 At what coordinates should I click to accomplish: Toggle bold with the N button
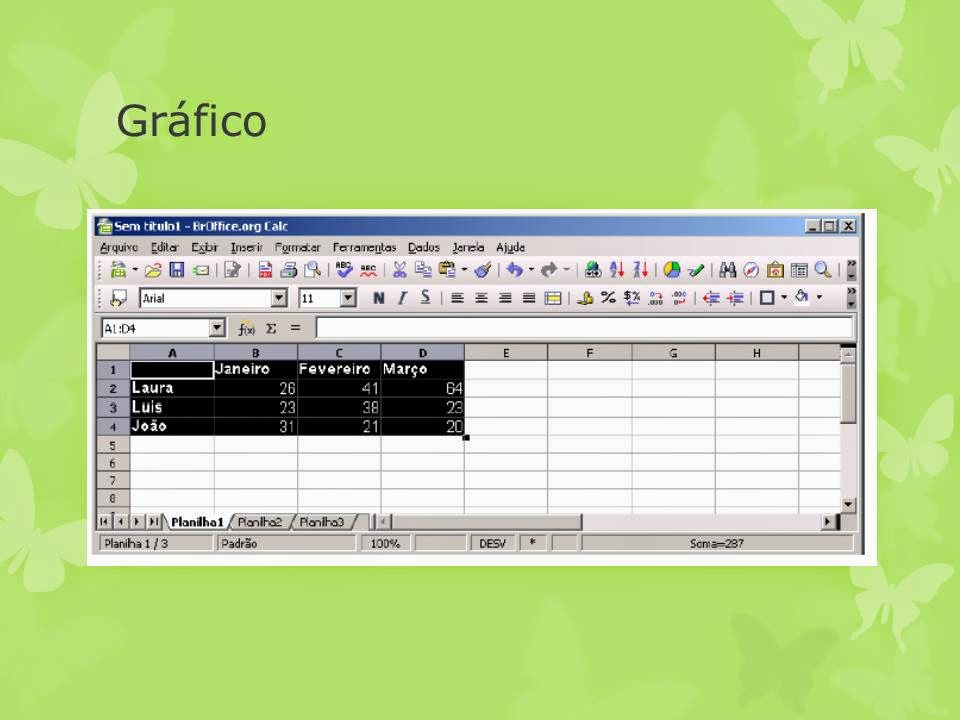(x=378, y=298)
